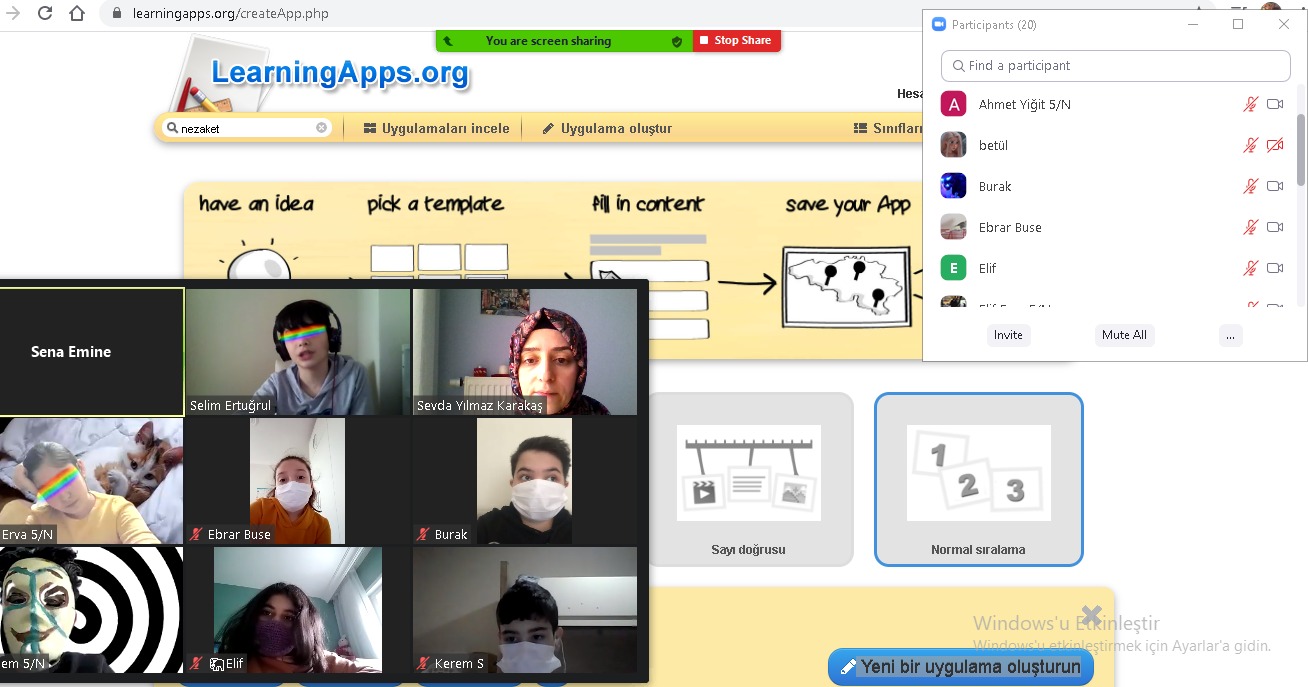Image resolution: width=1308 pixels, height=687 pixels.
Task: Click Elif muted microphone icon in Participants
Action: point(1250,268)
